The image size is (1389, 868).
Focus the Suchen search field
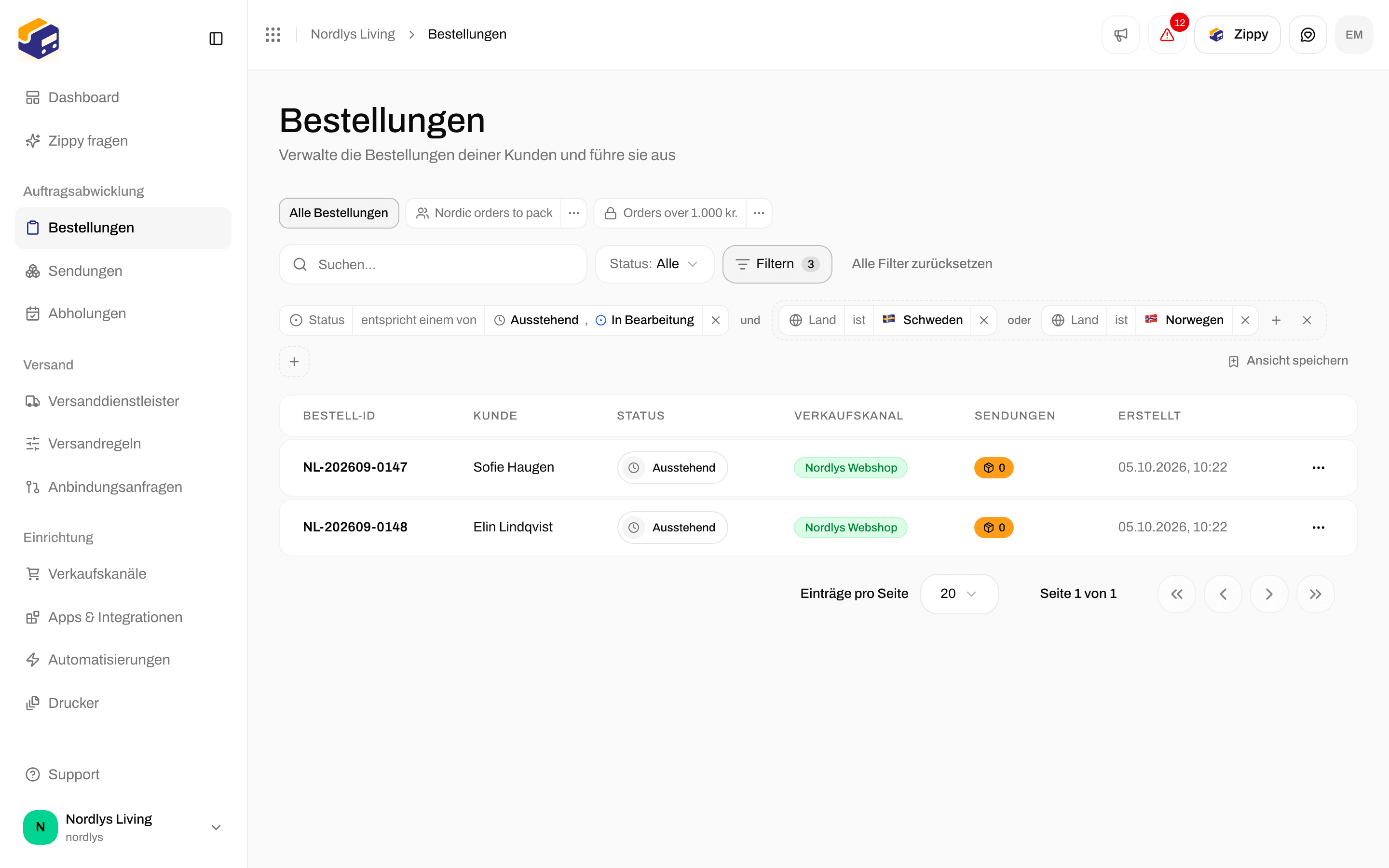point(433,264)
